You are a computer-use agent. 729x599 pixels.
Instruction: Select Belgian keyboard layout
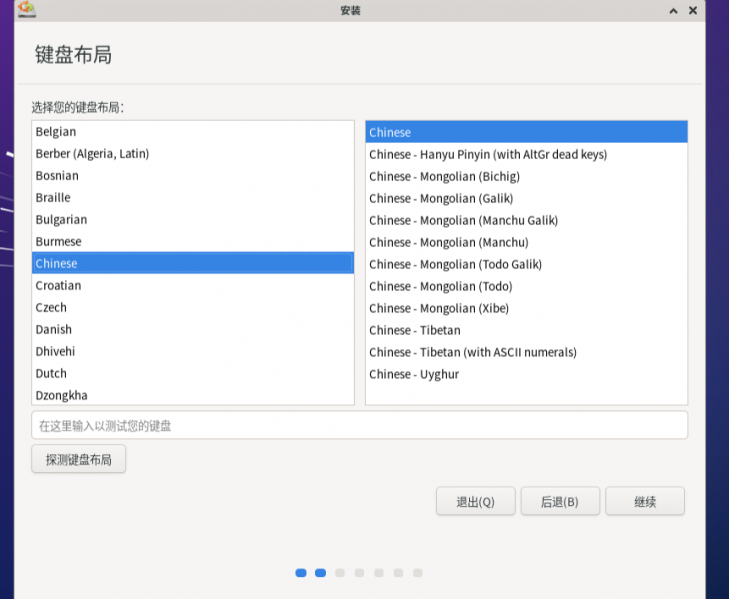(x=56, y=132)
